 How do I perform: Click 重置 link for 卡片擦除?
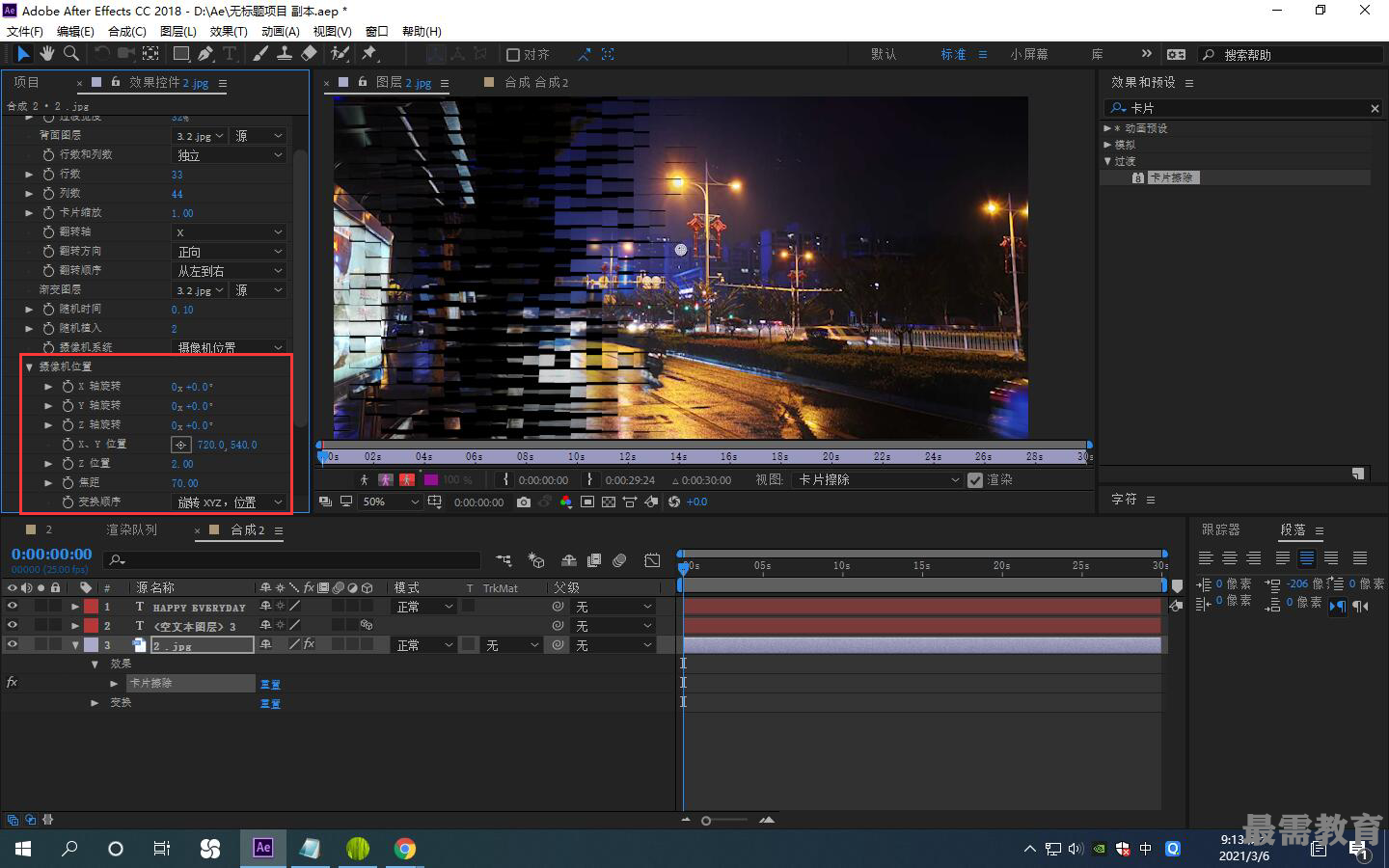pos(270,684)
